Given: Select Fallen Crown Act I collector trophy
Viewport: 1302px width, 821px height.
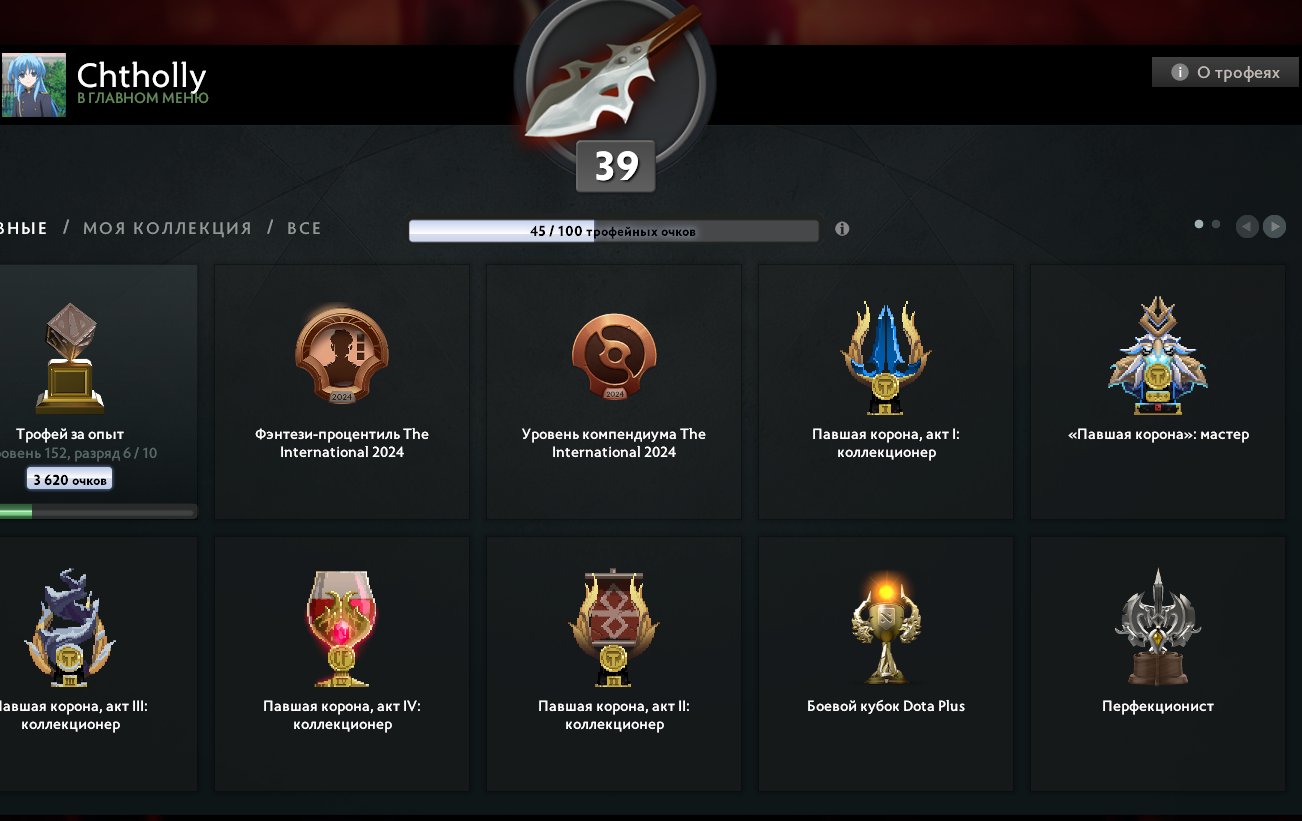Looking at the screenshot, I should (x=886, y=358).
